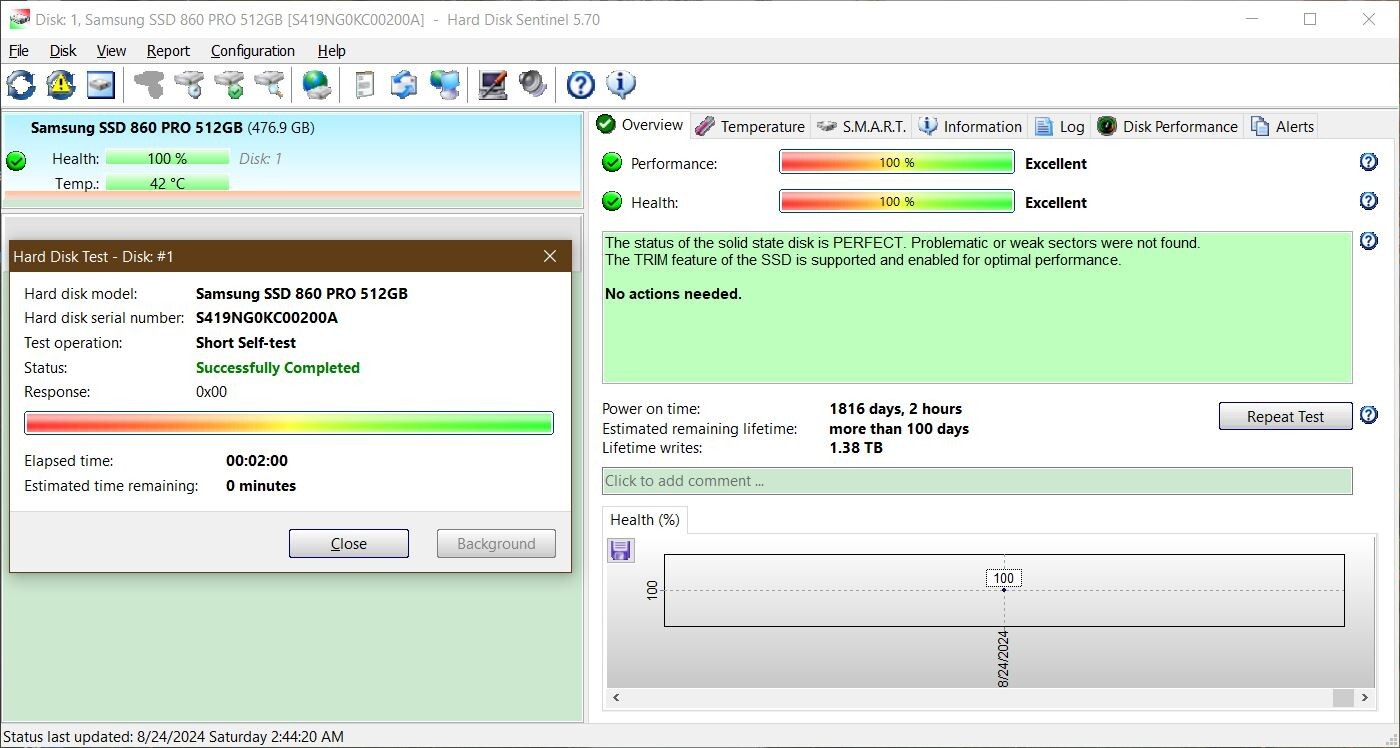
Task: Click the disk-with-clock test toolbar icon
Action: (189, 85)
